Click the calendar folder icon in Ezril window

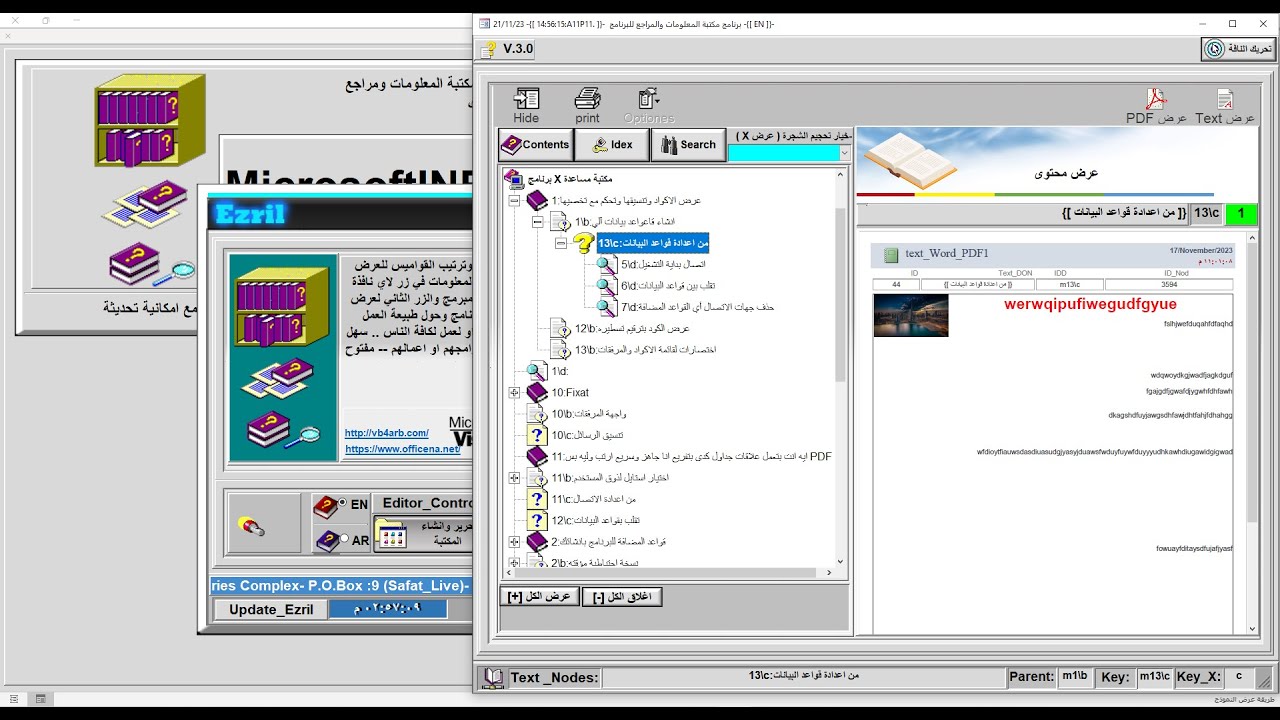point(393,535)
